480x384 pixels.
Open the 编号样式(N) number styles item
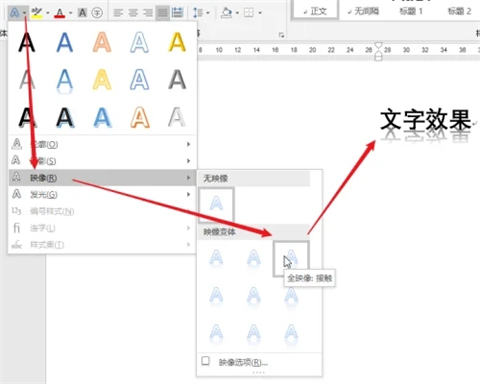pos(102,211)
